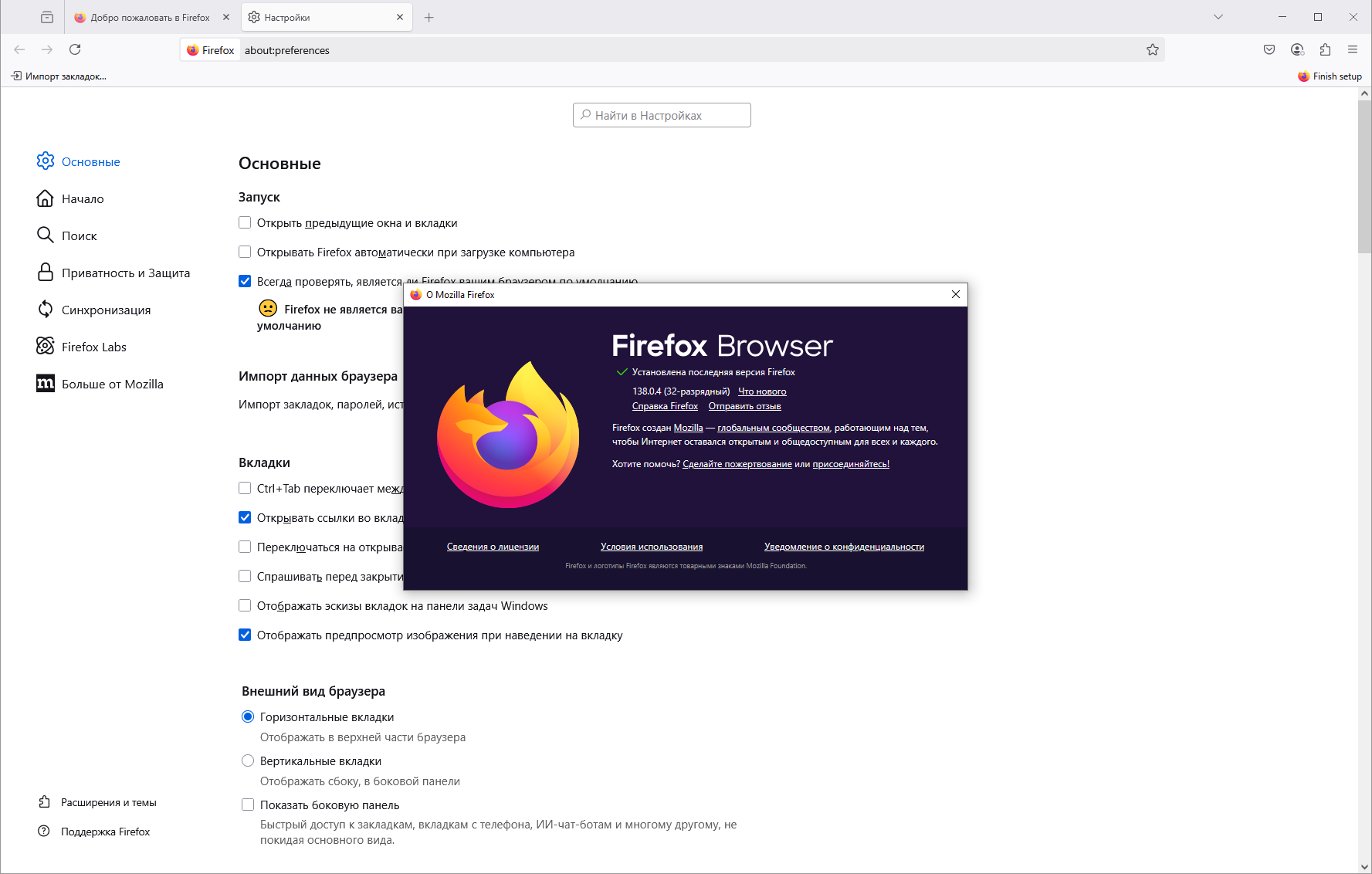Select Основные in the settings sidebar
Screen dimensions: 1372x874
[79, 161]
